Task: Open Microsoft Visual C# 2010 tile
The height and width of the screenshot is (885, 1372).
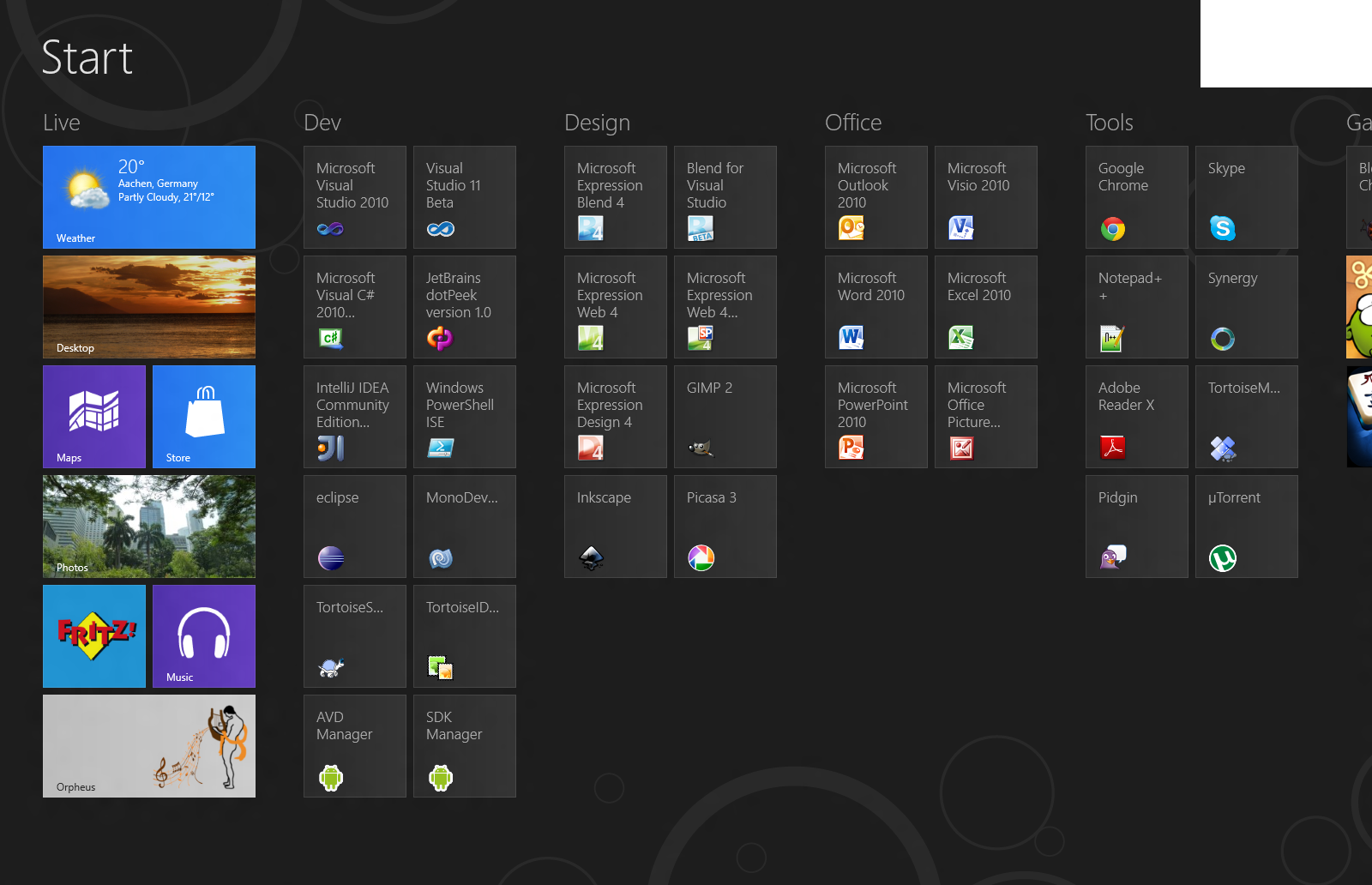Action: coord(355,307)
